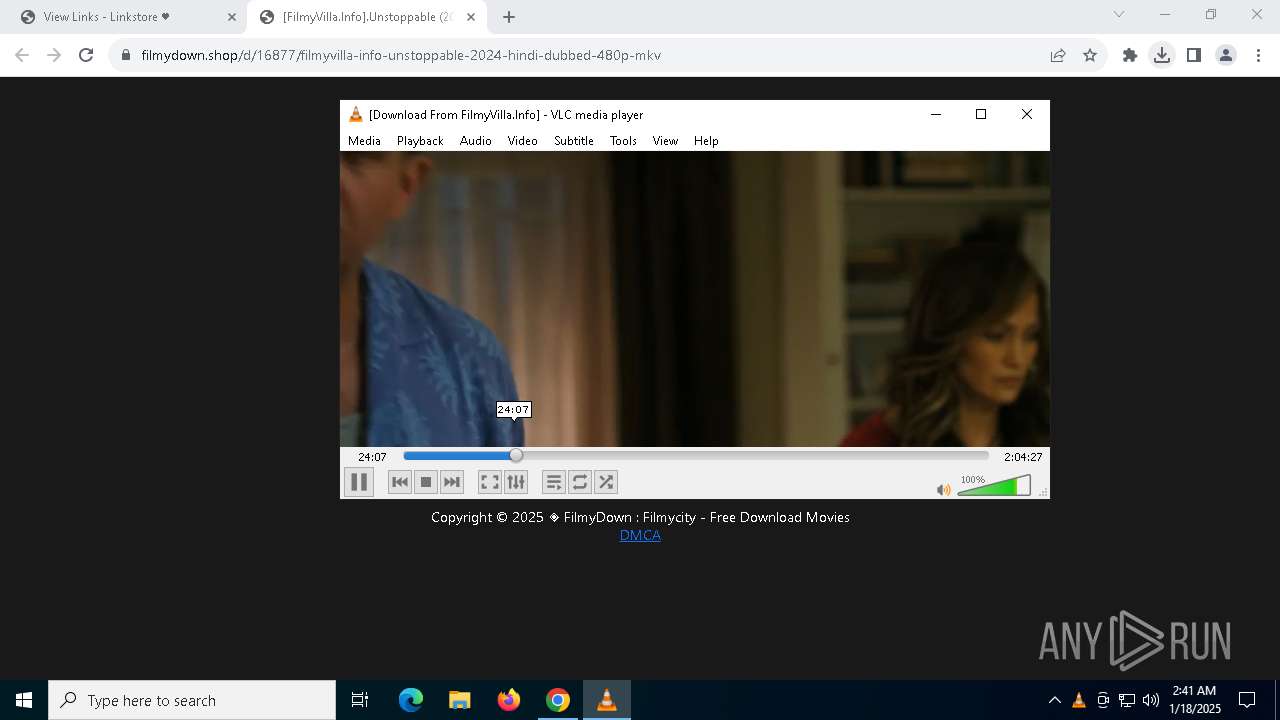
Task: Click the VLC seek bar handle
Action: tap(516, 455)
